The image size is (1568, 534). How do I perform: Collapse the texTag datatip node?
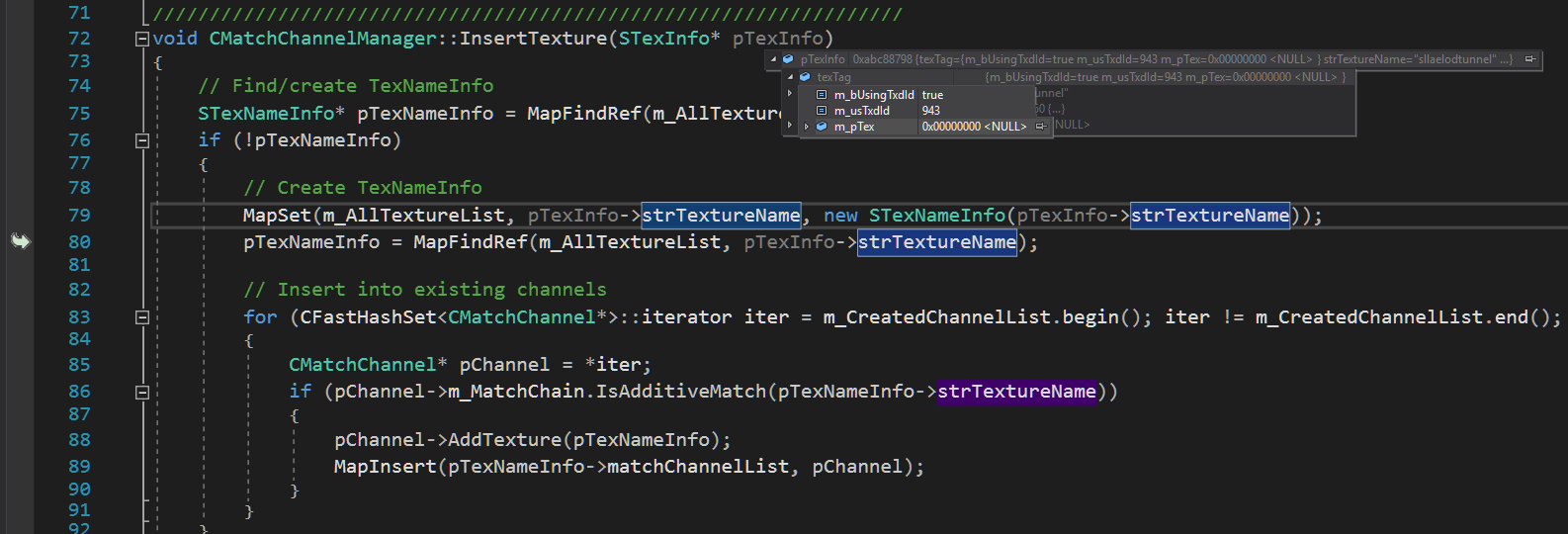pyautogui.click(x=790, y=76)
